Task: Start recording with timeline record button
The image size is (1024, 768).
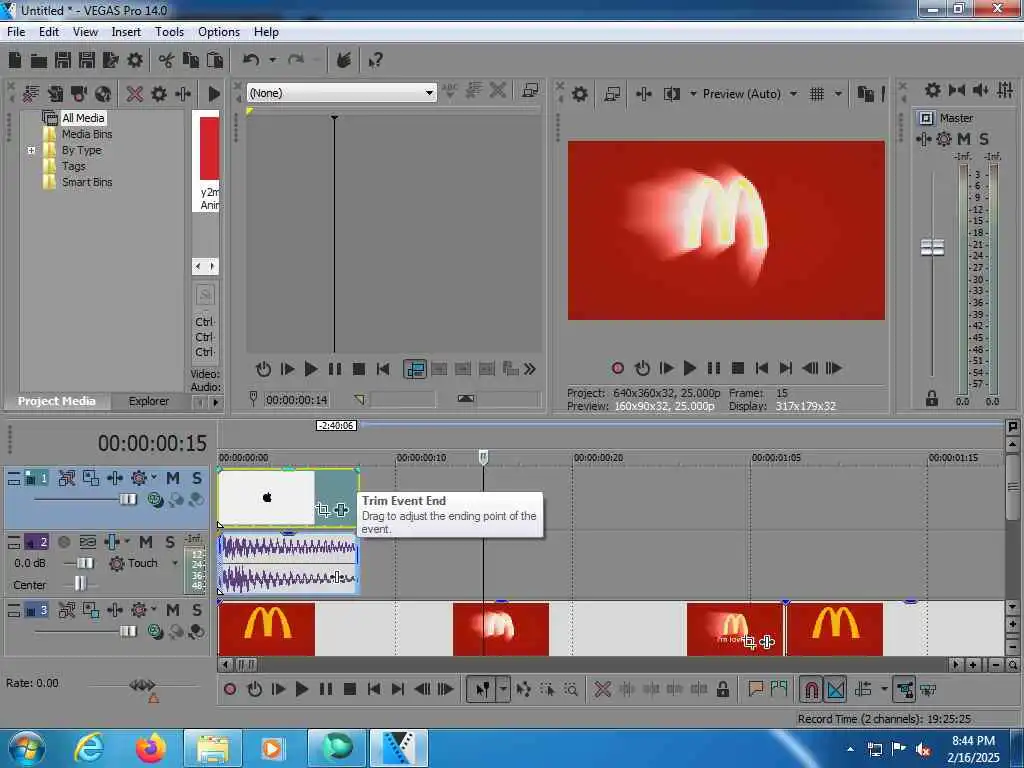Action: coord(230,690)
